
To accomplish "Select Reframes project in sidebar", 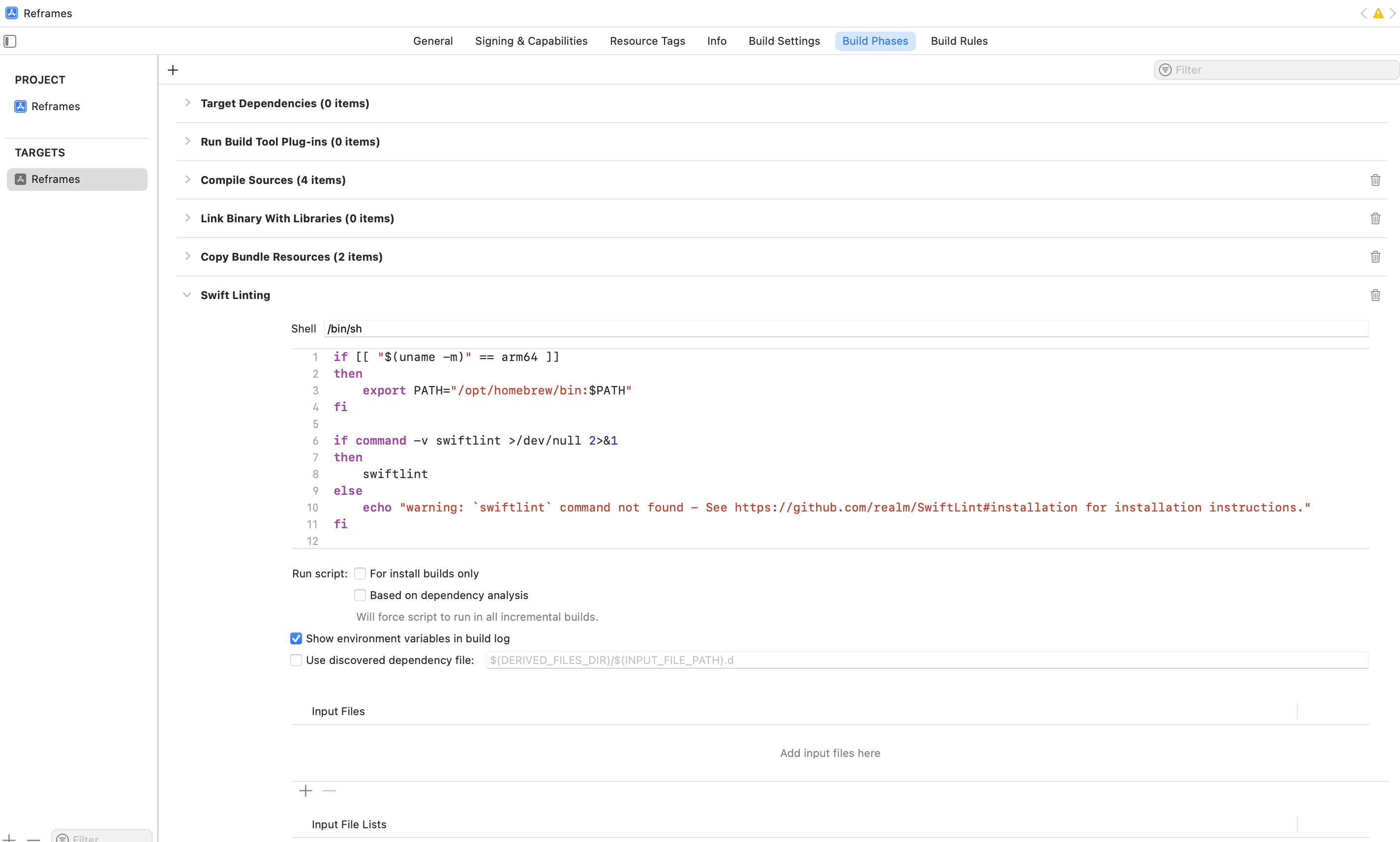I will tap(56, 106).
